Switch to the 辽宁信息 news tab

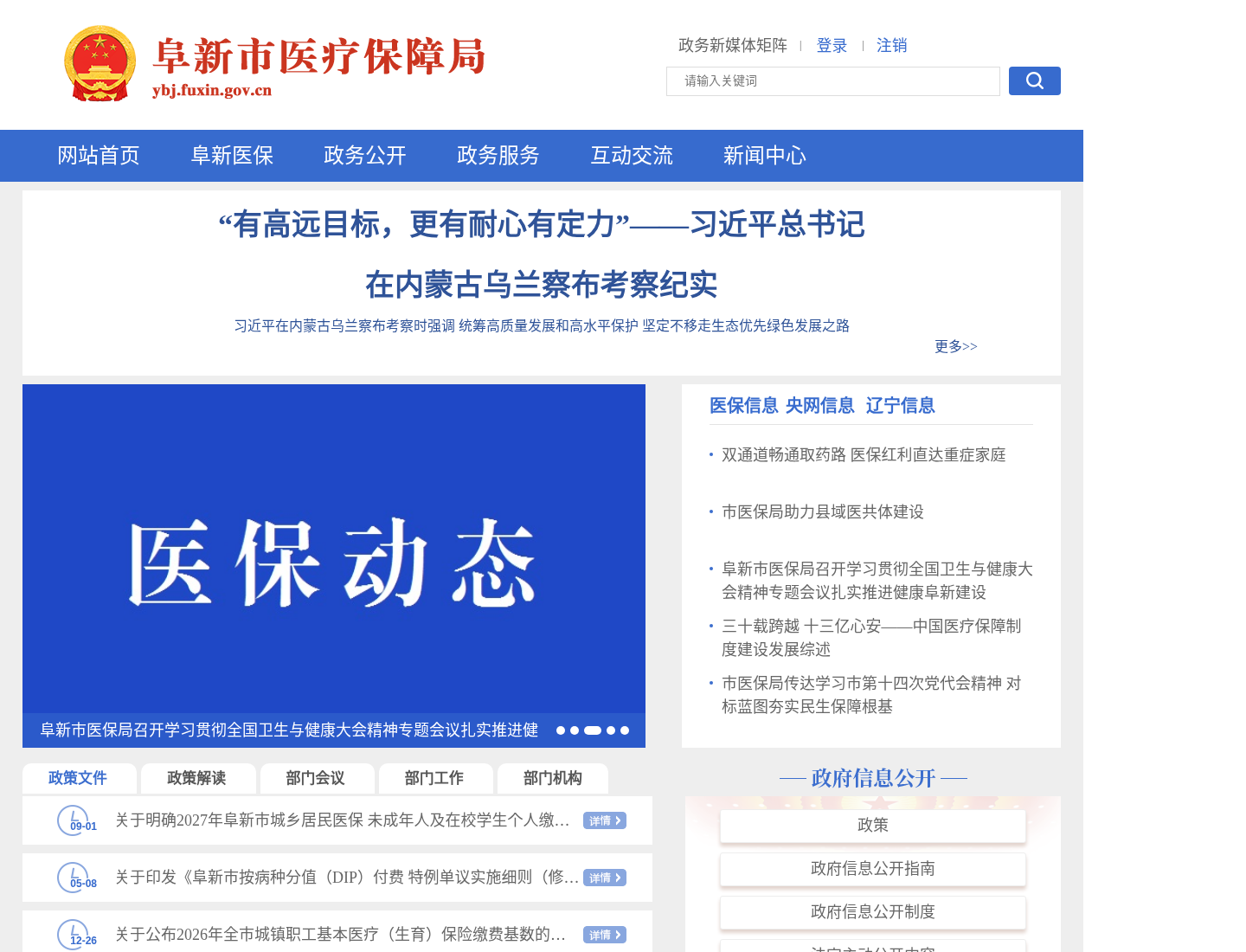click(901, 405)
